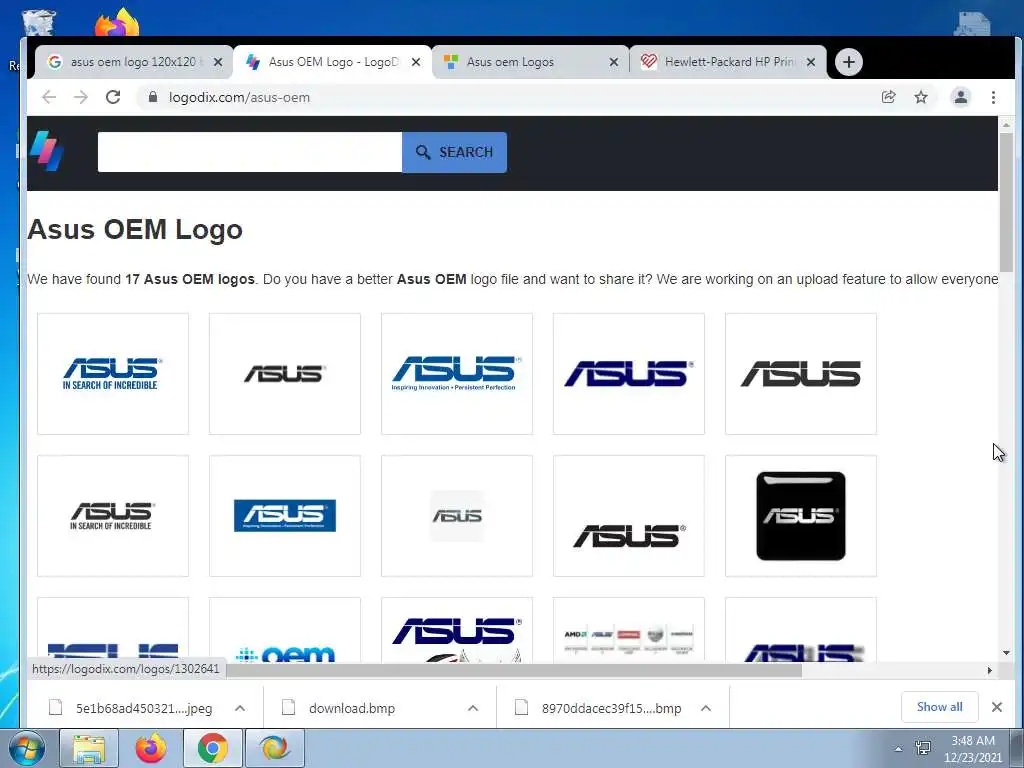This screenshot has height=768, width=1024.
Task: Switch to 'asus oem logo 120x120' tab
Action: (133, 62)
